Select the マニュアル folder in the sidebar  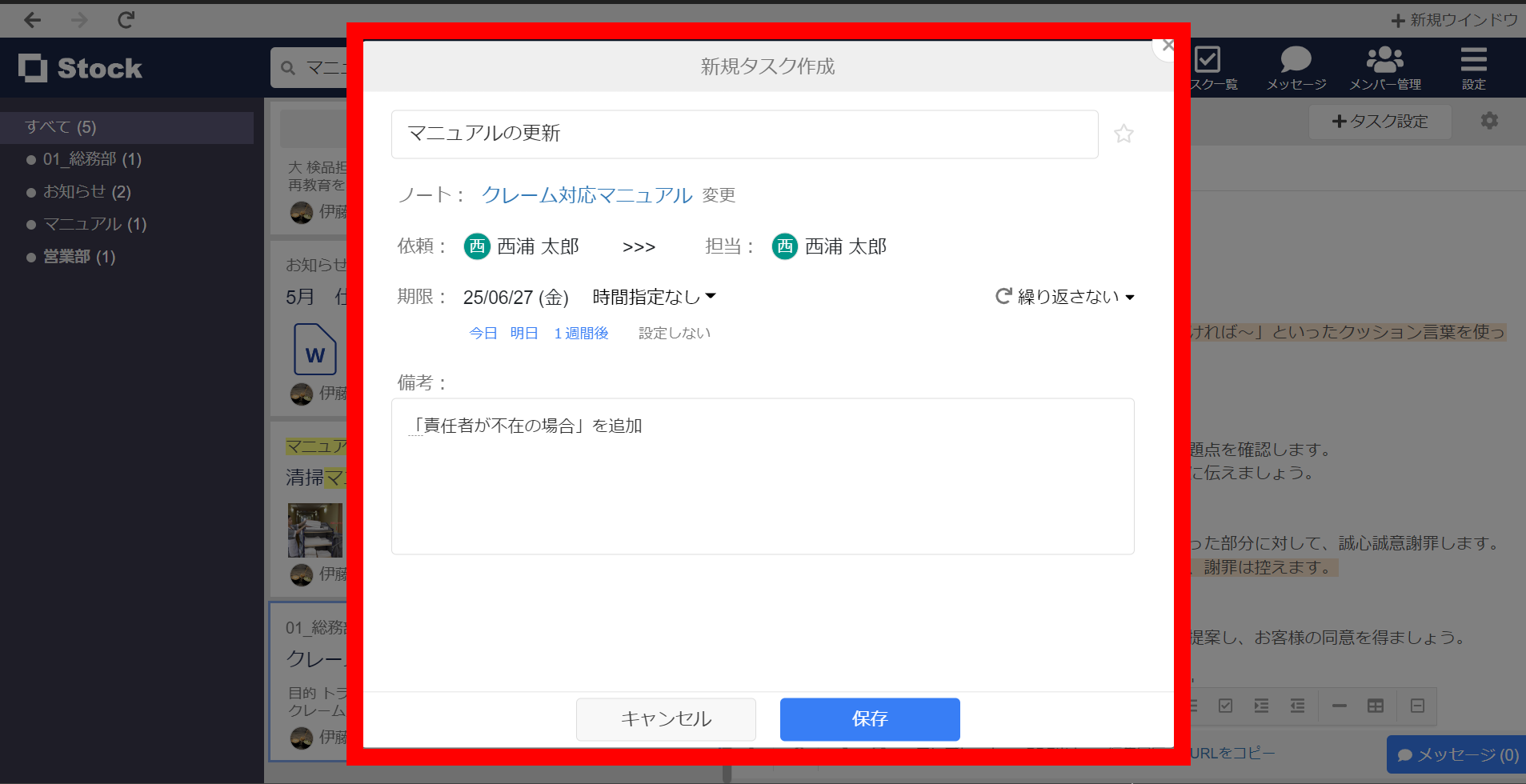94,224
